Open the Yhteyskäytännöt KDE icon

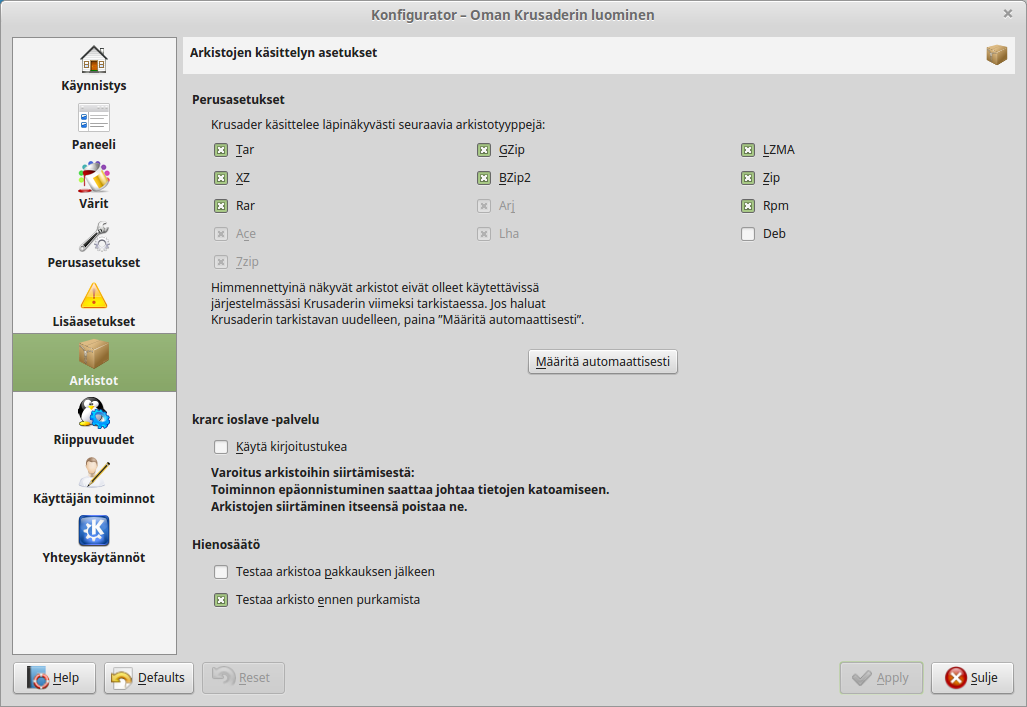(94, 531)
